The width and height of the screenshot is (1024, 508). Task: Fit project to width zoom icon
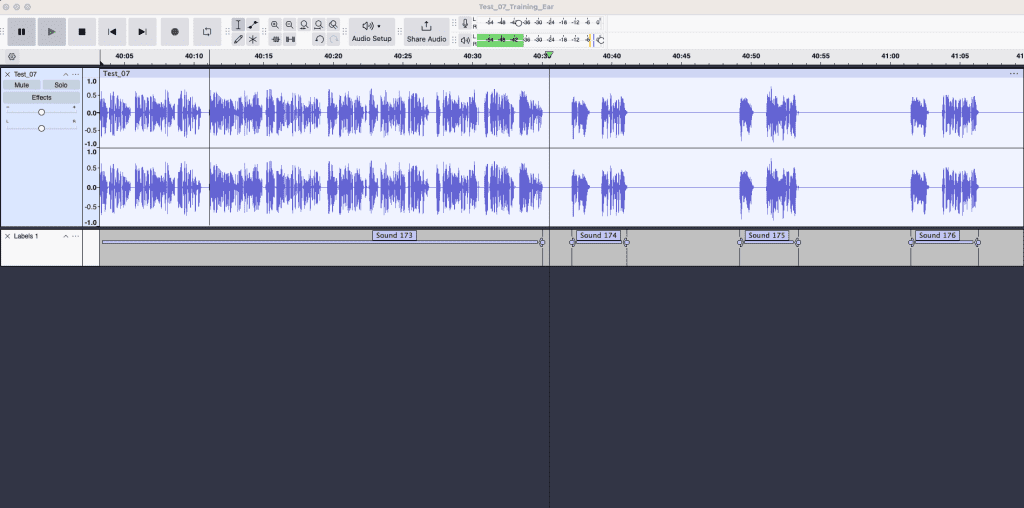coord(319,24)
